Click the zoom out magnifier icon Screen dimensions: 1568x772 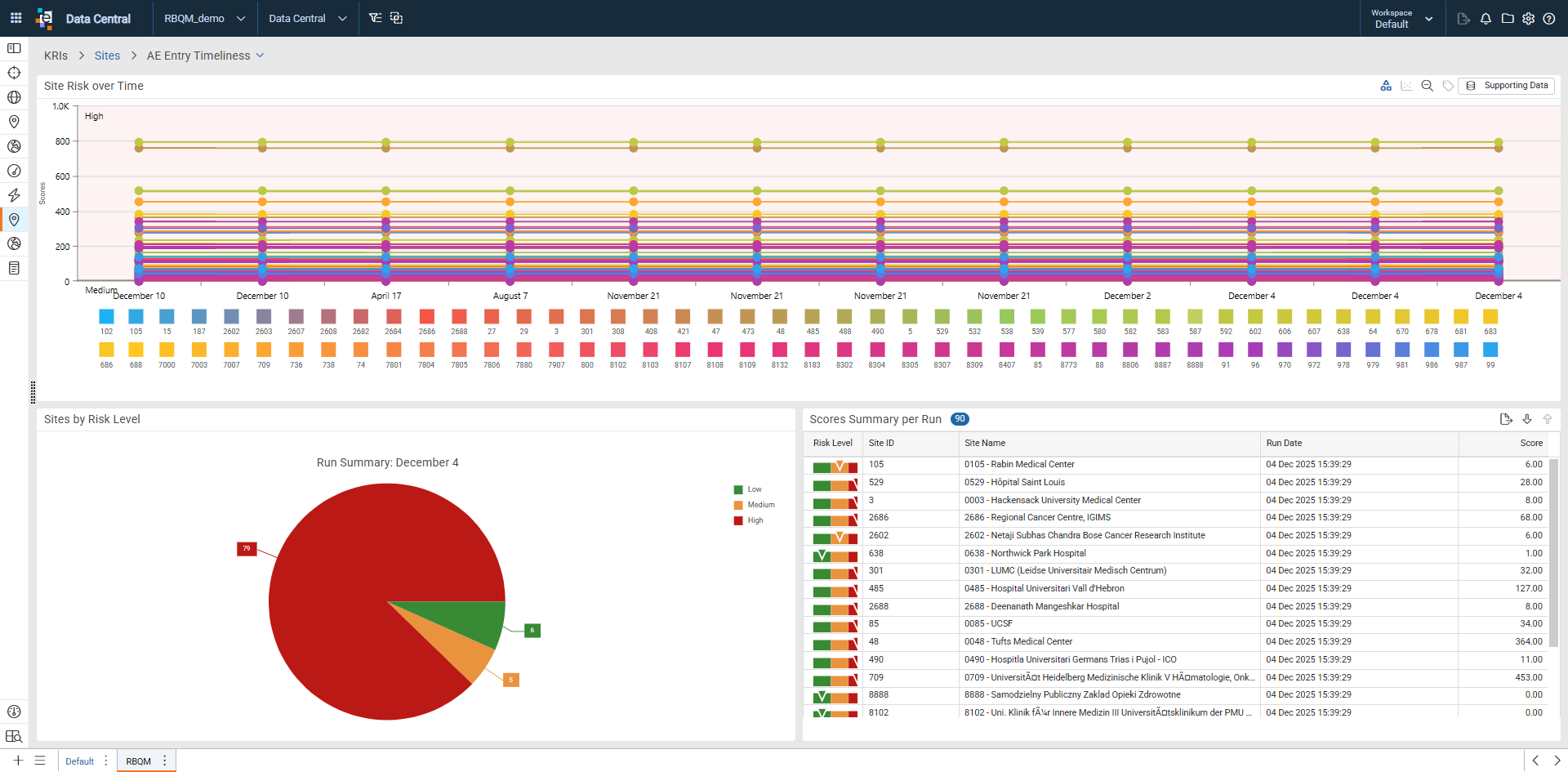(x=1428, y=86)
